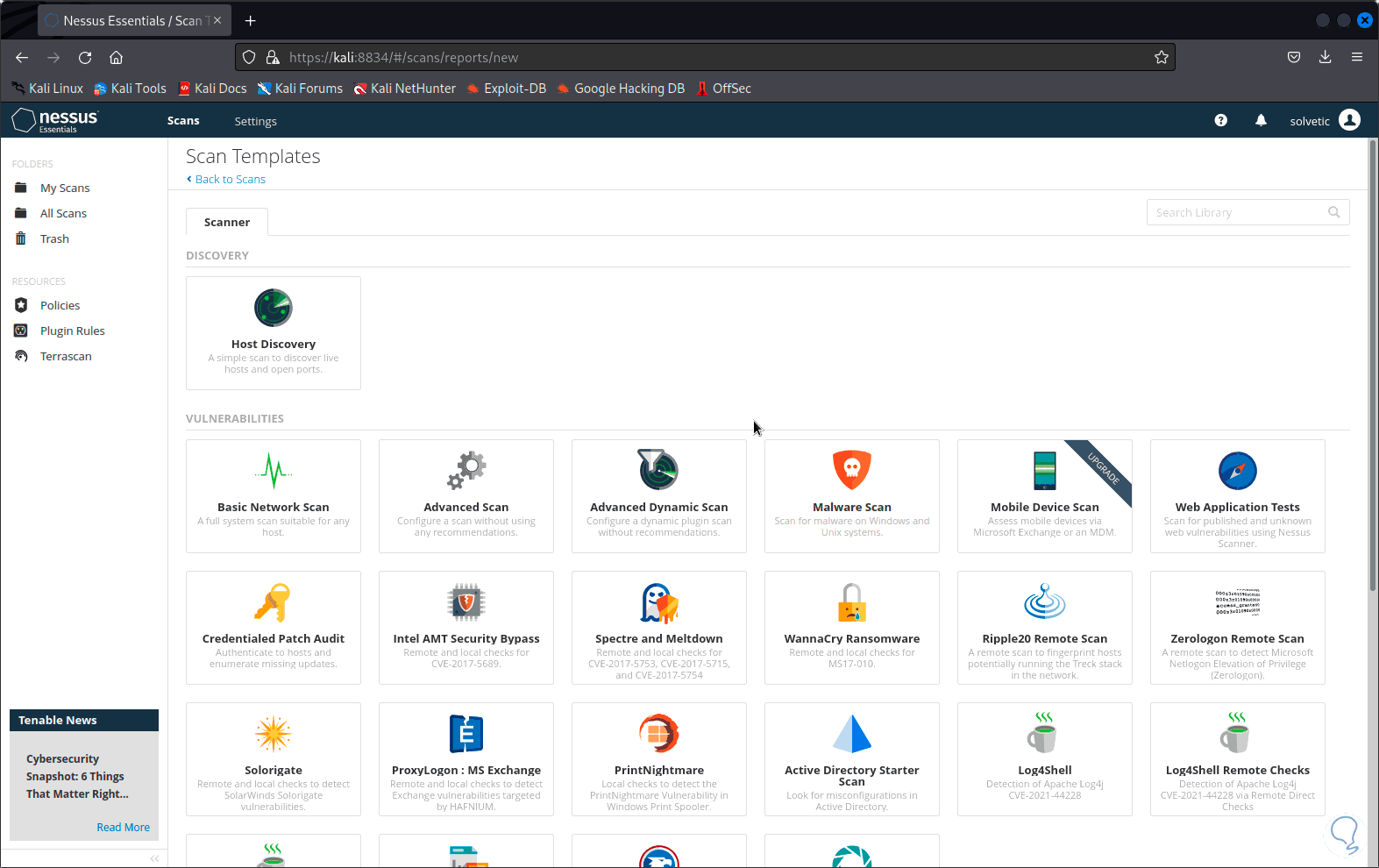Open the help question mark icon
The image size is (1379, 868).
[x=1221, y=120]
